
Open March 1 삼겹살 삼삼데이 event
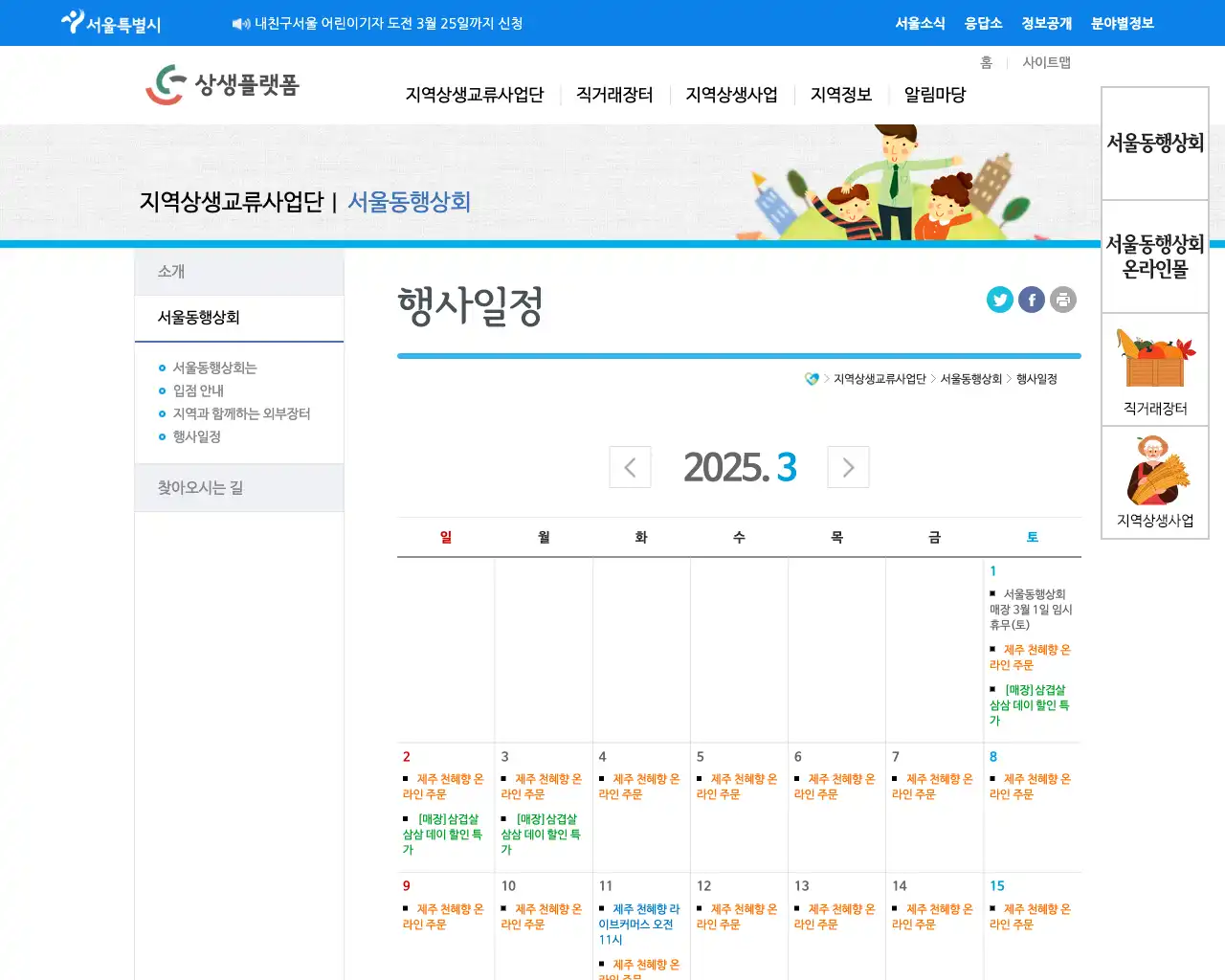1030,705
